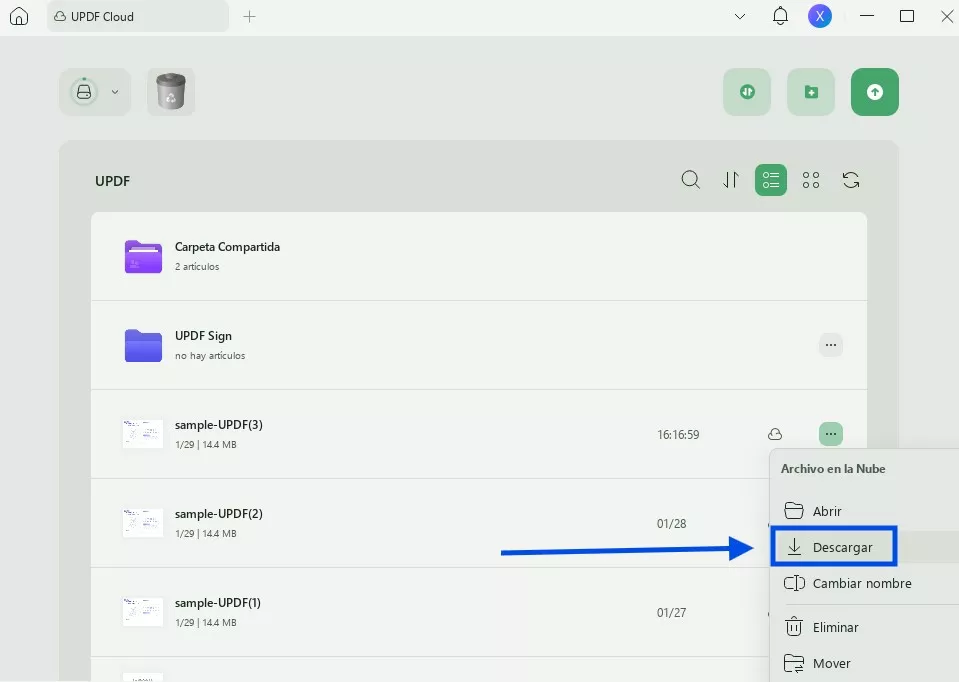Search files in UPDF Cloud

tap(691, 180)
